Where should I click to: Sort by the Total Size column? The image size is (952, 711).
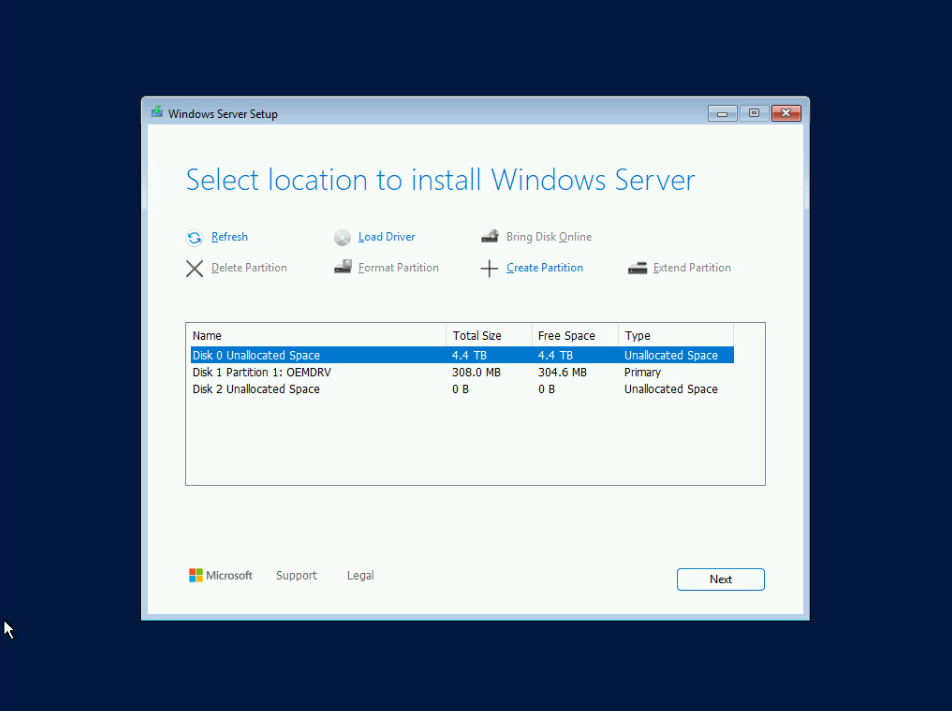tap(478, 335)
